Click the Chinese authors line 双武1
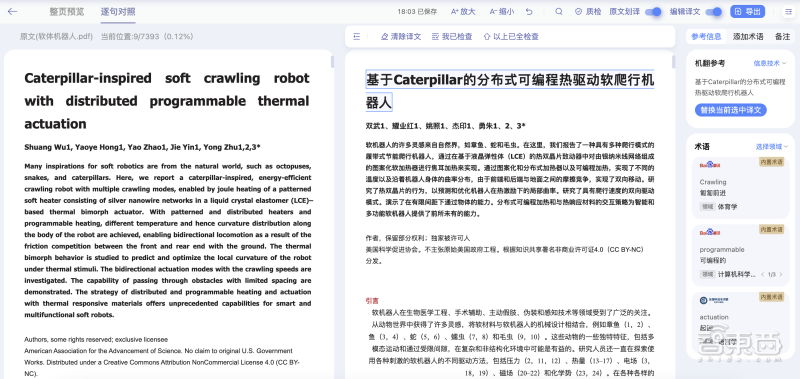The height and width of the screenshot is (379, 800). (x=445, y=126)
